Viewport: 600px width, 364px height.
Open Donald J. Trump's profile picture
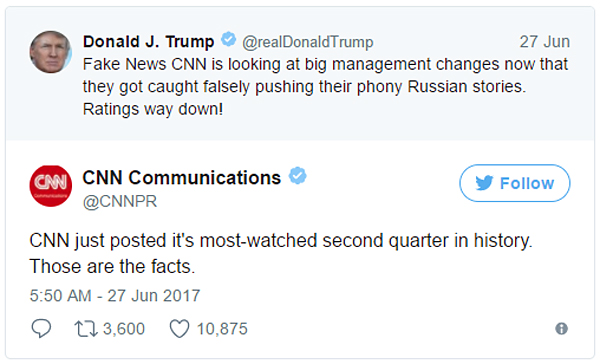tap(51, 52)
